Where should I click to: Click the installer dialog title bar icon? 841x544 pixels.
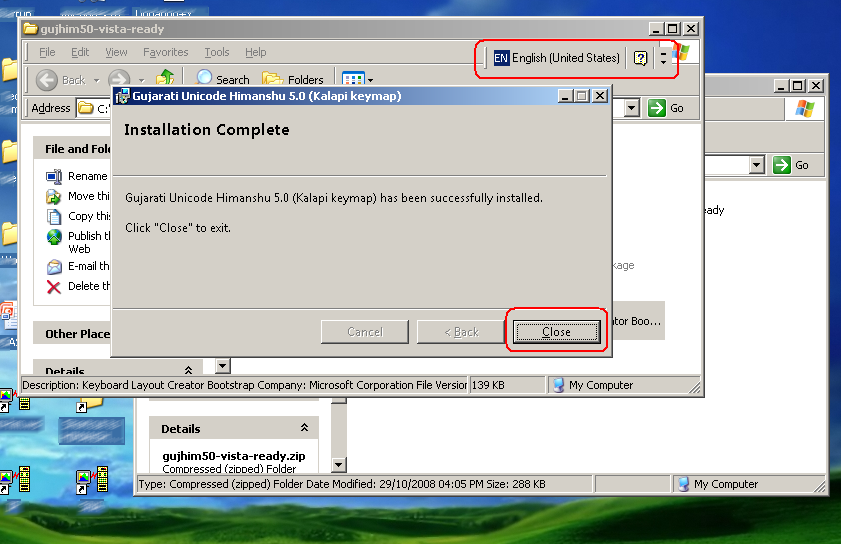pyautogui.click(x=122, y=96)
